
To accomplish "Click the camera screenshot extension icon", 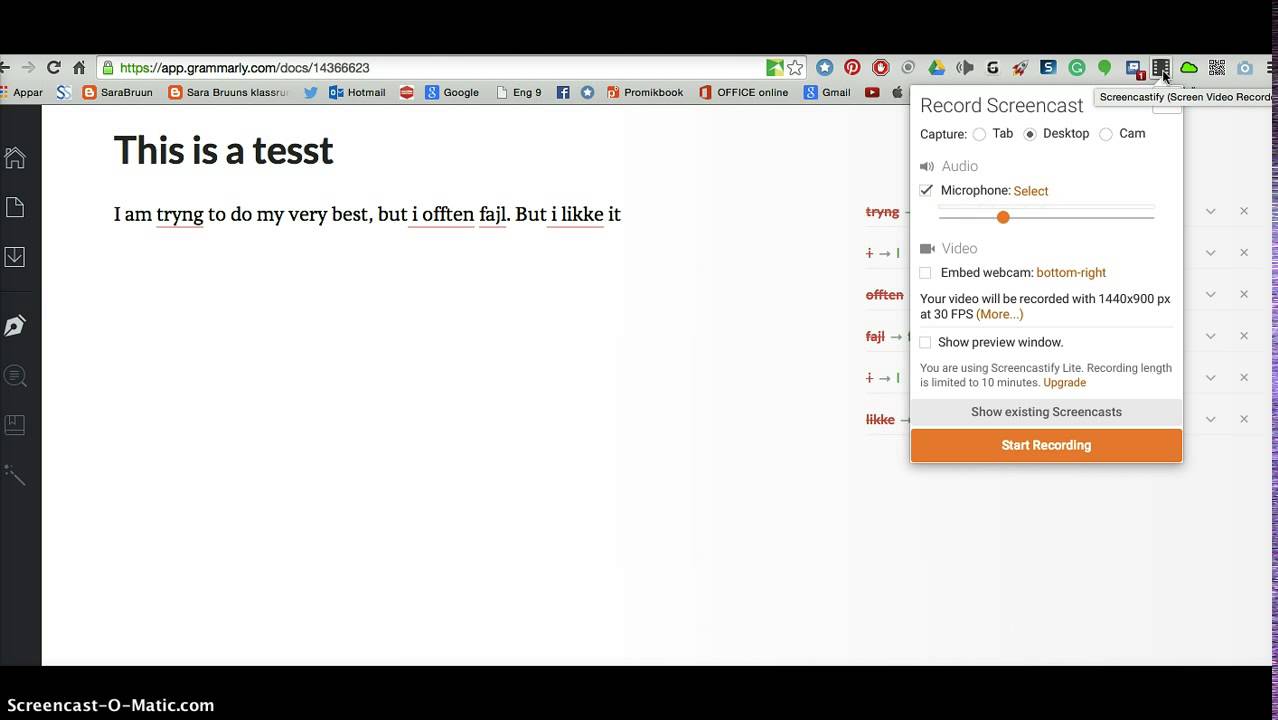I will [x=1245, y=68].
